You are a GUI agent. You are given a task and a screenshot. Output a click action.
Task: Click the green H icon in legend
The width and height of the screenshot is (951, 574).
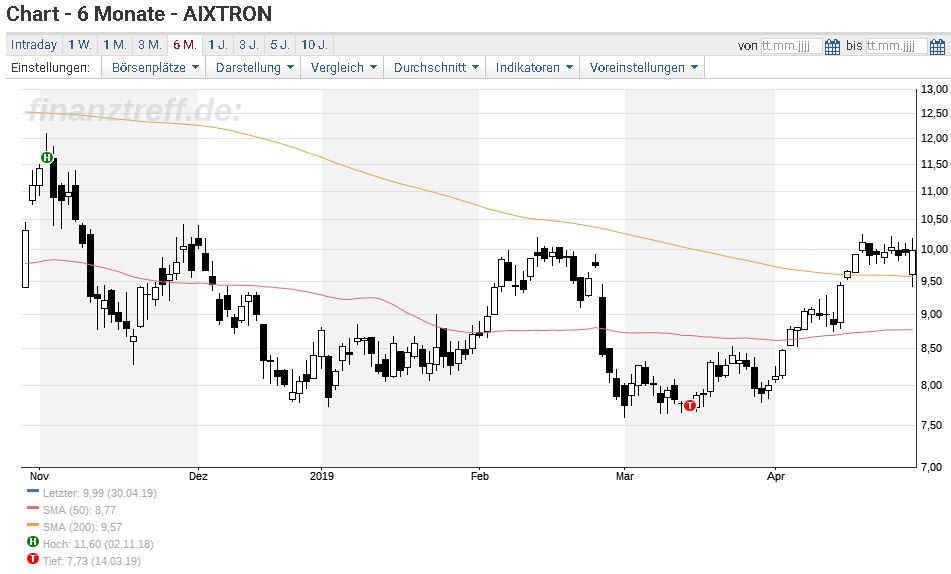click(33, 542)
